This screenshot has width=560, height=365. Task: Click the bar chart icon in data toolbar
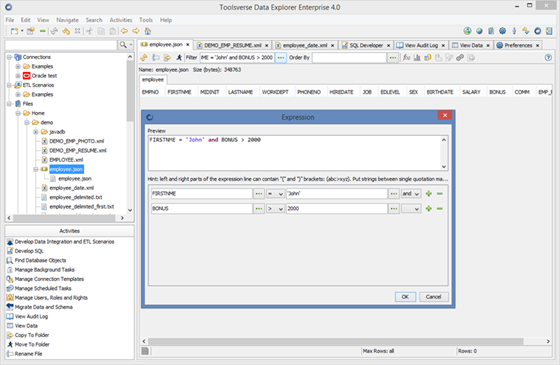click(x=417, y=58)
